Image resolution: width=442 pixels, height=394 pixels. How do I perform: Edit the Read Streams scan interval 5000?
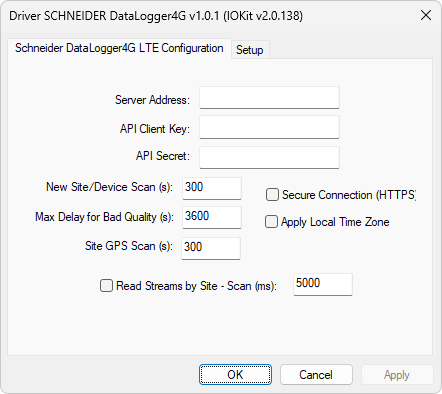(323, 284)
